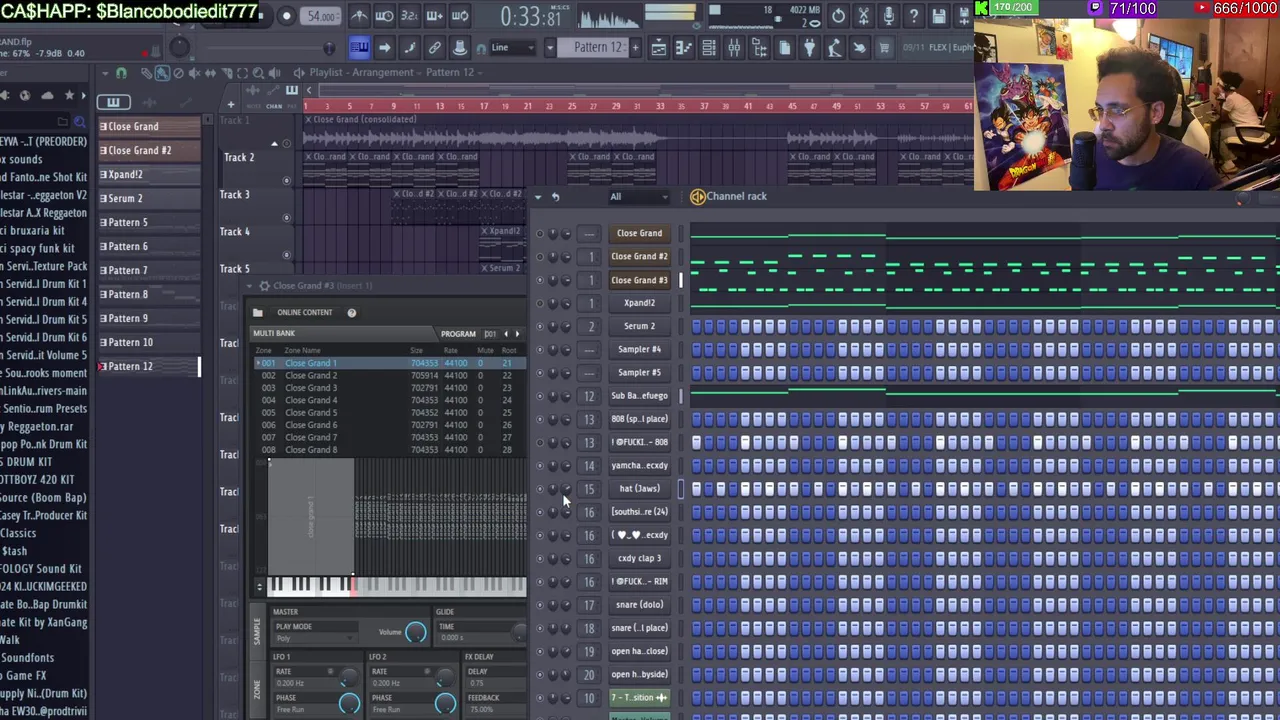
Task: Select zone Close Grand 7 row
Action: 390,437
